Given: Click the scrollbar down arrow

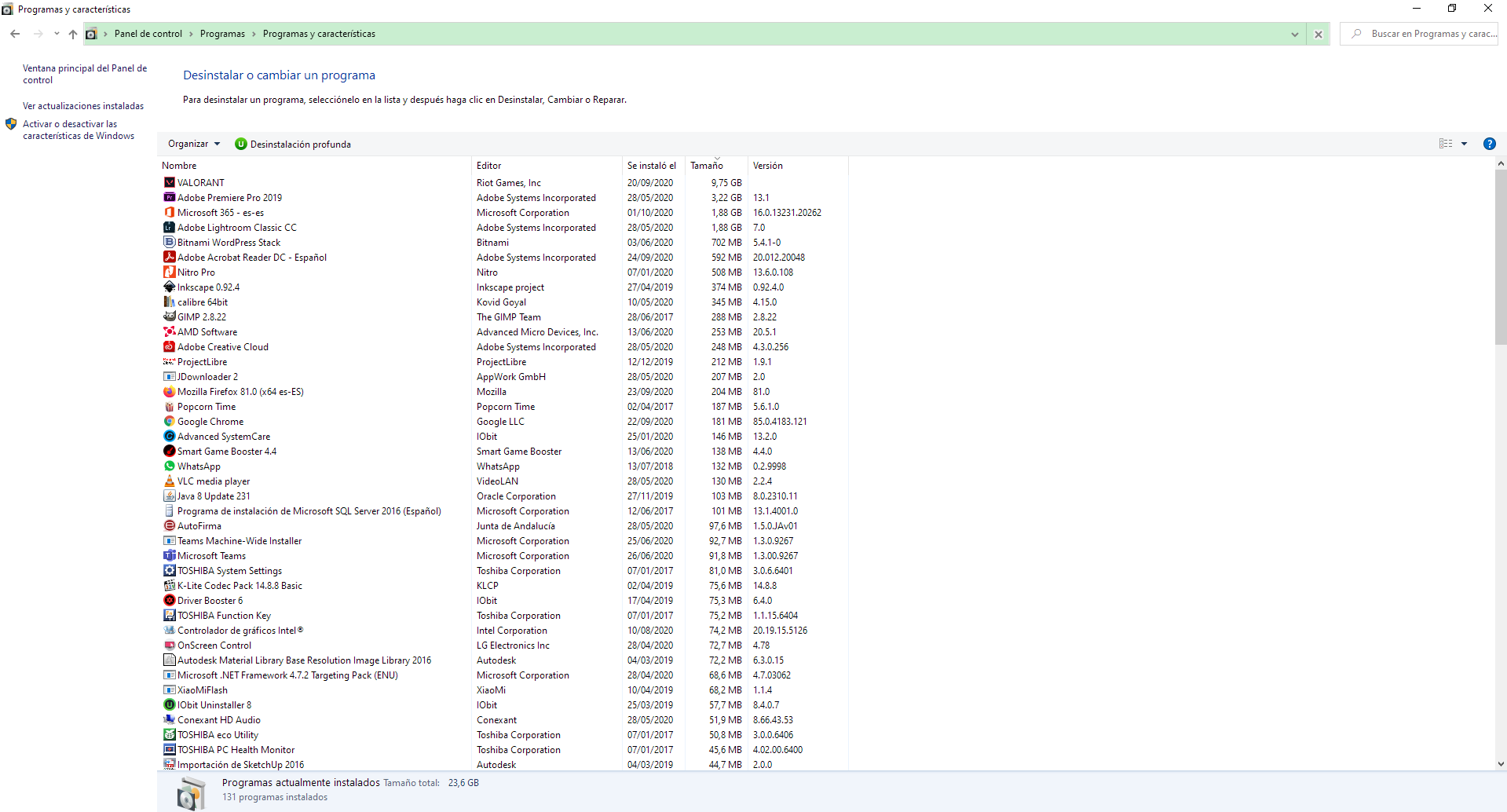Looking at the screenshot, I should (x=1501, y=763).
